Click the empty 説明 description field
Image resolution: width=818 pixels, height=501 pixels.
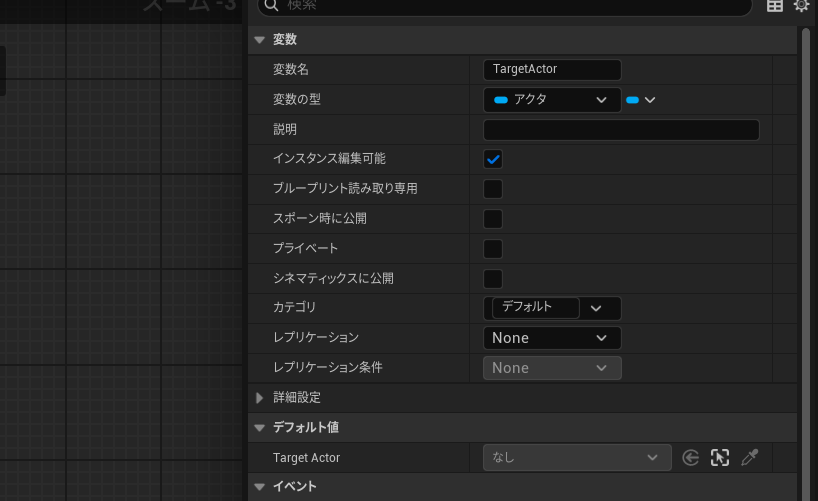(x=621, y=130)
